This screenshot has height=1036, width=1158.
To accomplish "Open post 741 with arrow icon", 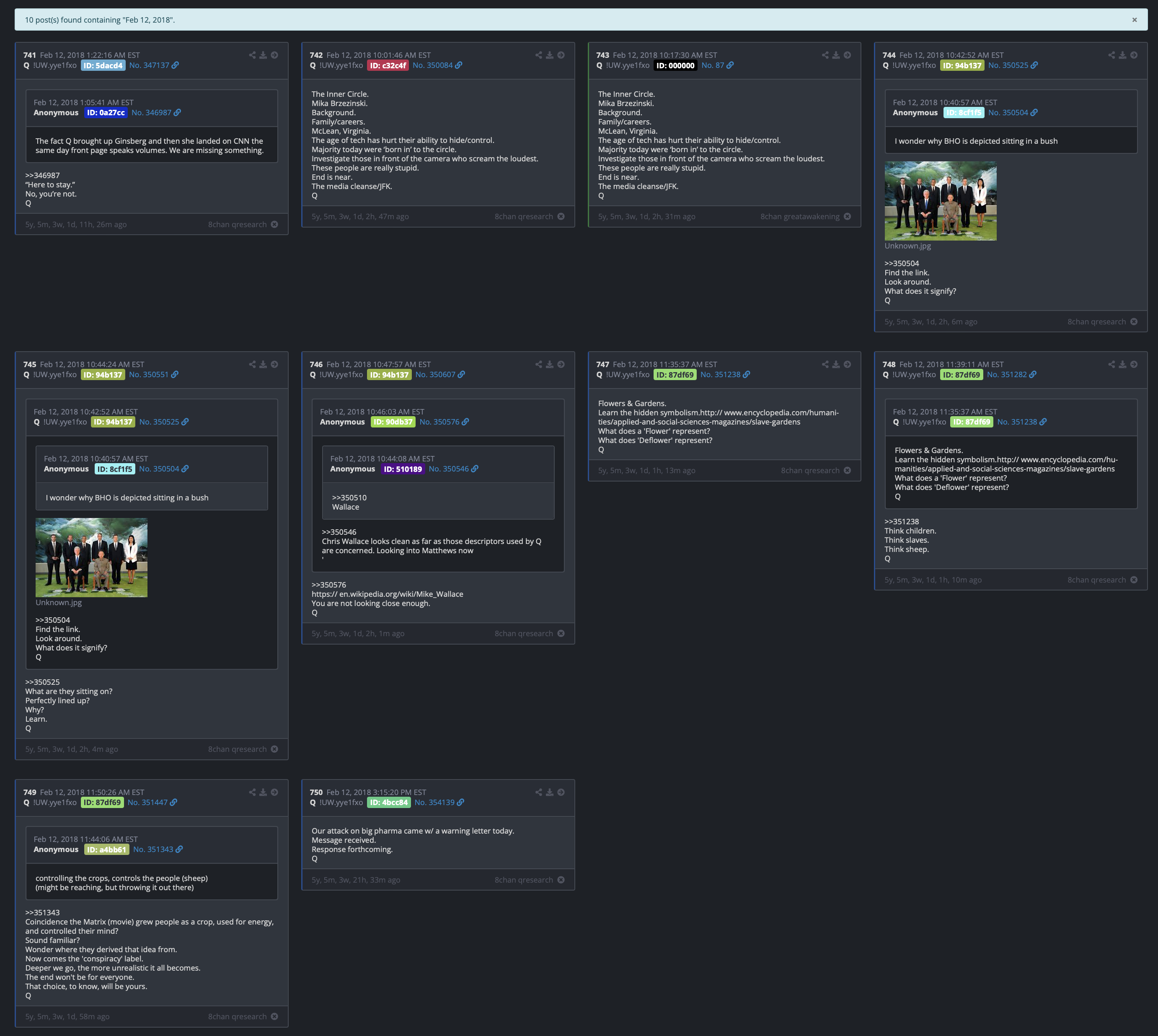I will point(274,55).
